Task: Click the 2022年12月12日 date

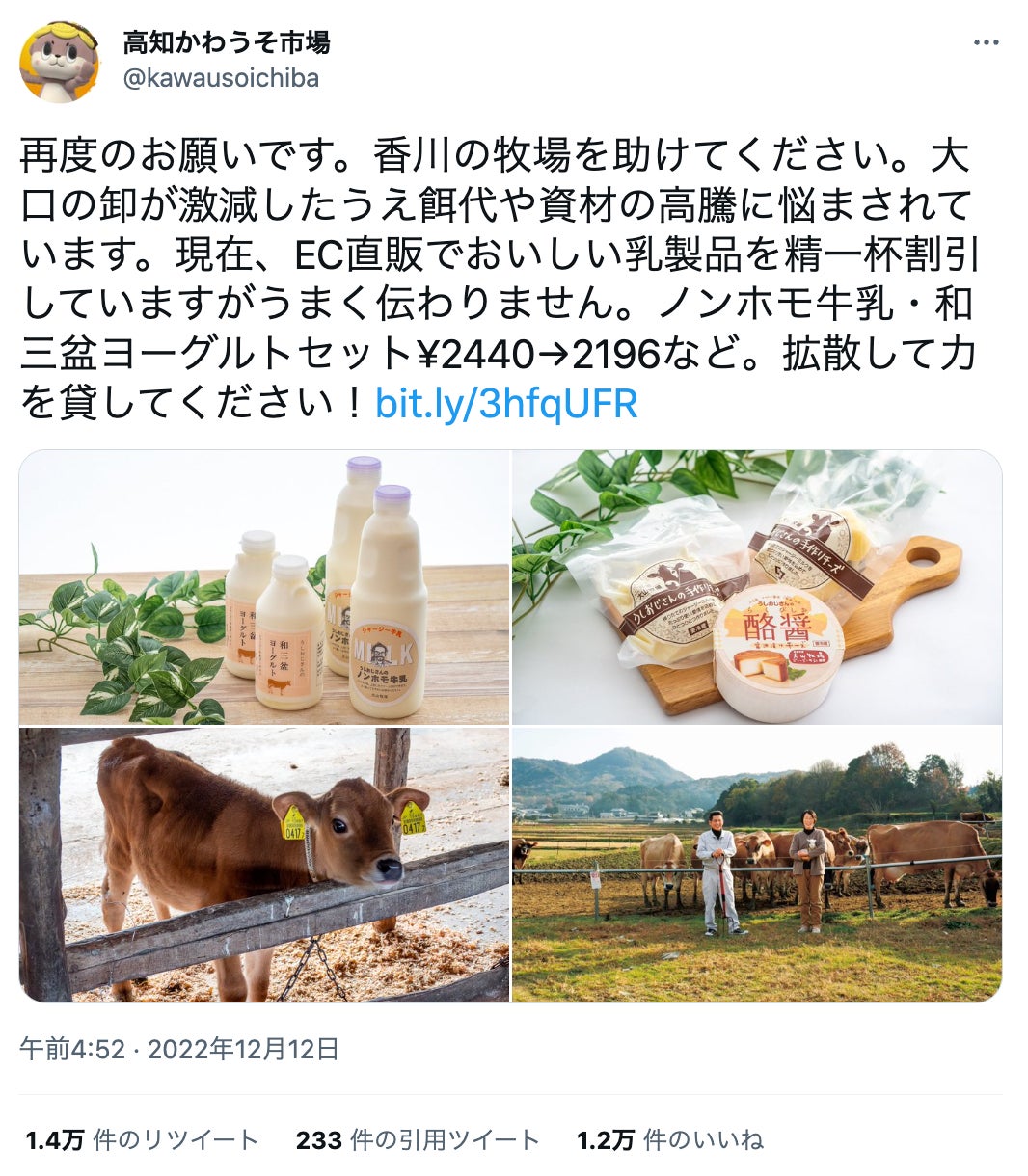Action: pyautogui.click(x=243, y=1049)
